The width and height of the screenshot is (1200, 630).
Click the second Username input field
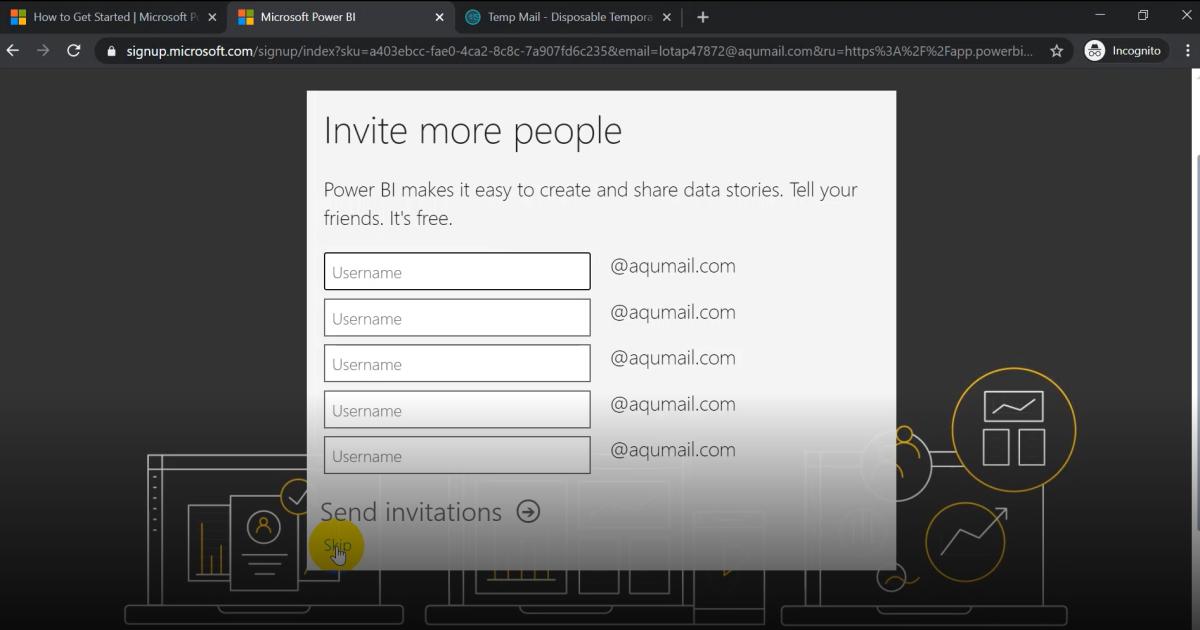pos(456,317)
